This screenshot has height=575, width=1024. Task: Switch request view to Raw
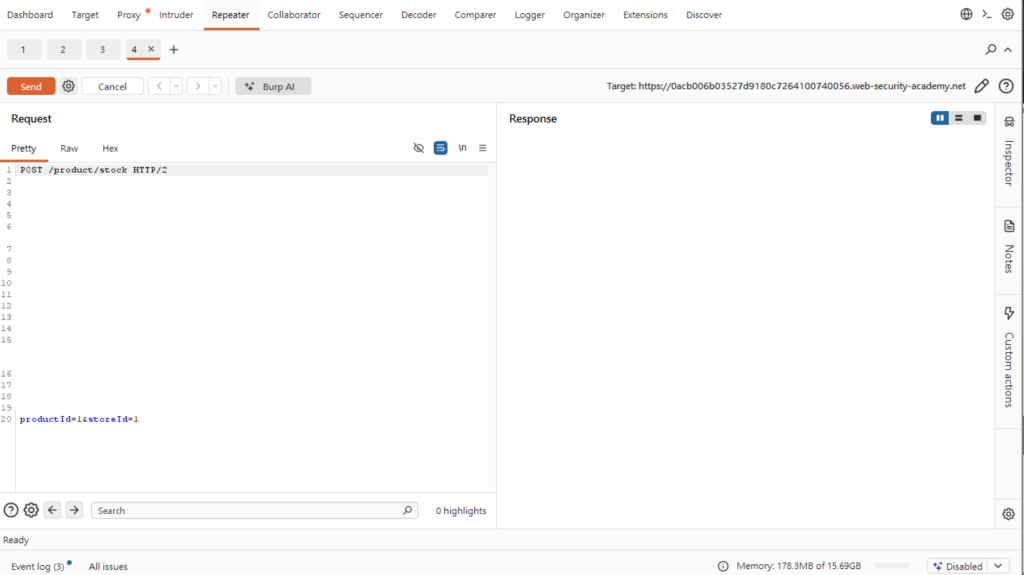point(69,148)
